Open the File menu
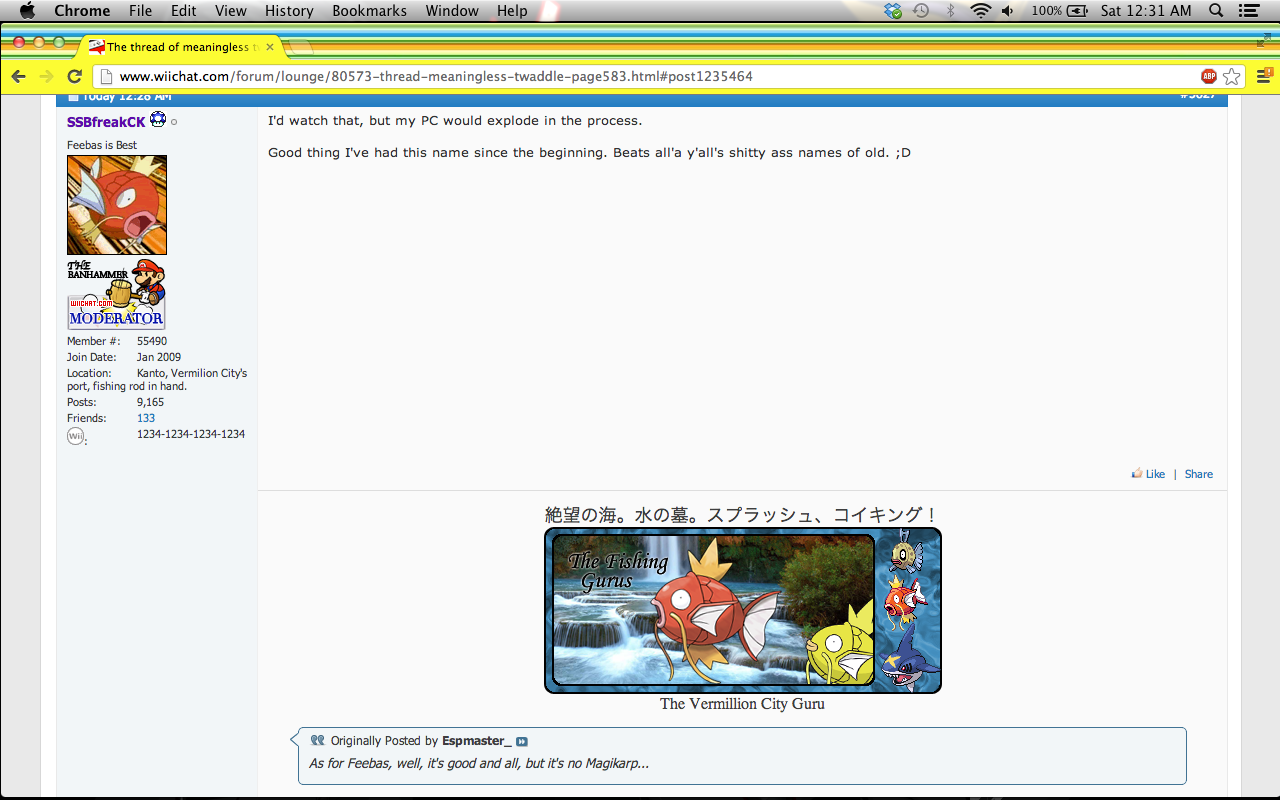 141,11
